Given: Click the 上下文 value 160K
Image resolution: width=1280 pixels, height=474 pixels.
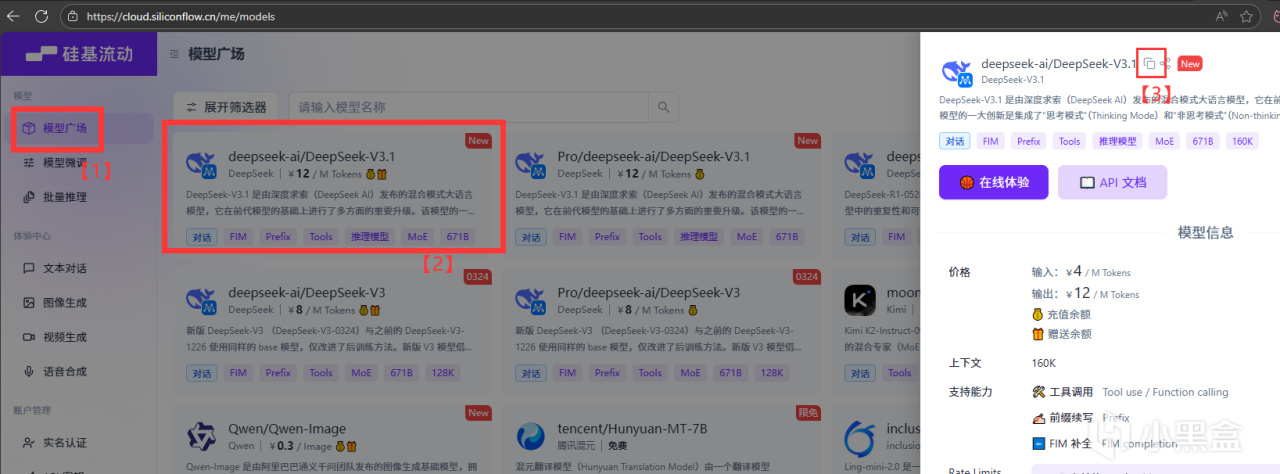Looking at the screenshot, I should click(x=1044, y=362).
